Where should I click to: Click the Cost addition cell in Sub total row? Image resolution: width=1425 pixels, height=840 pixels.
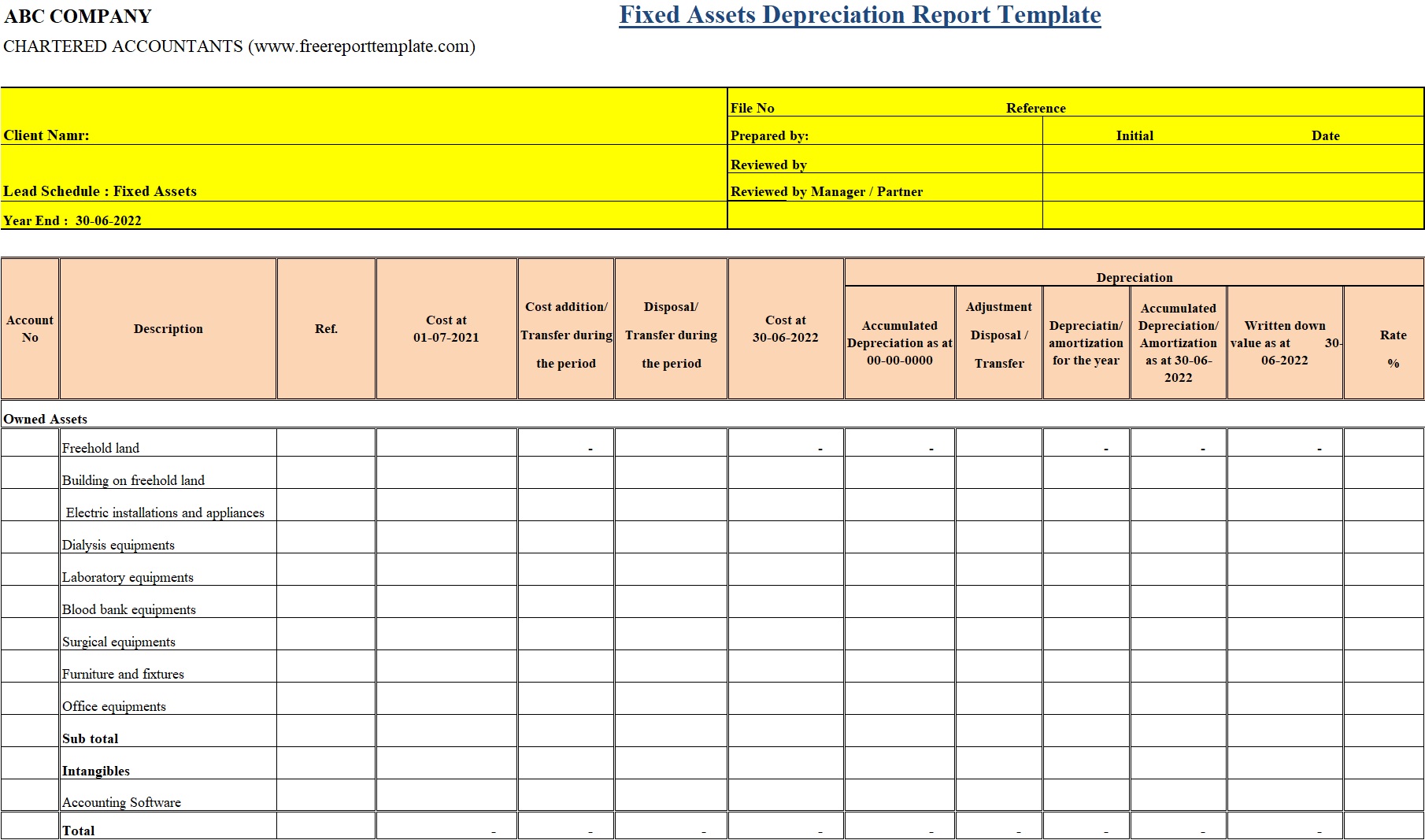pos(566,731)
